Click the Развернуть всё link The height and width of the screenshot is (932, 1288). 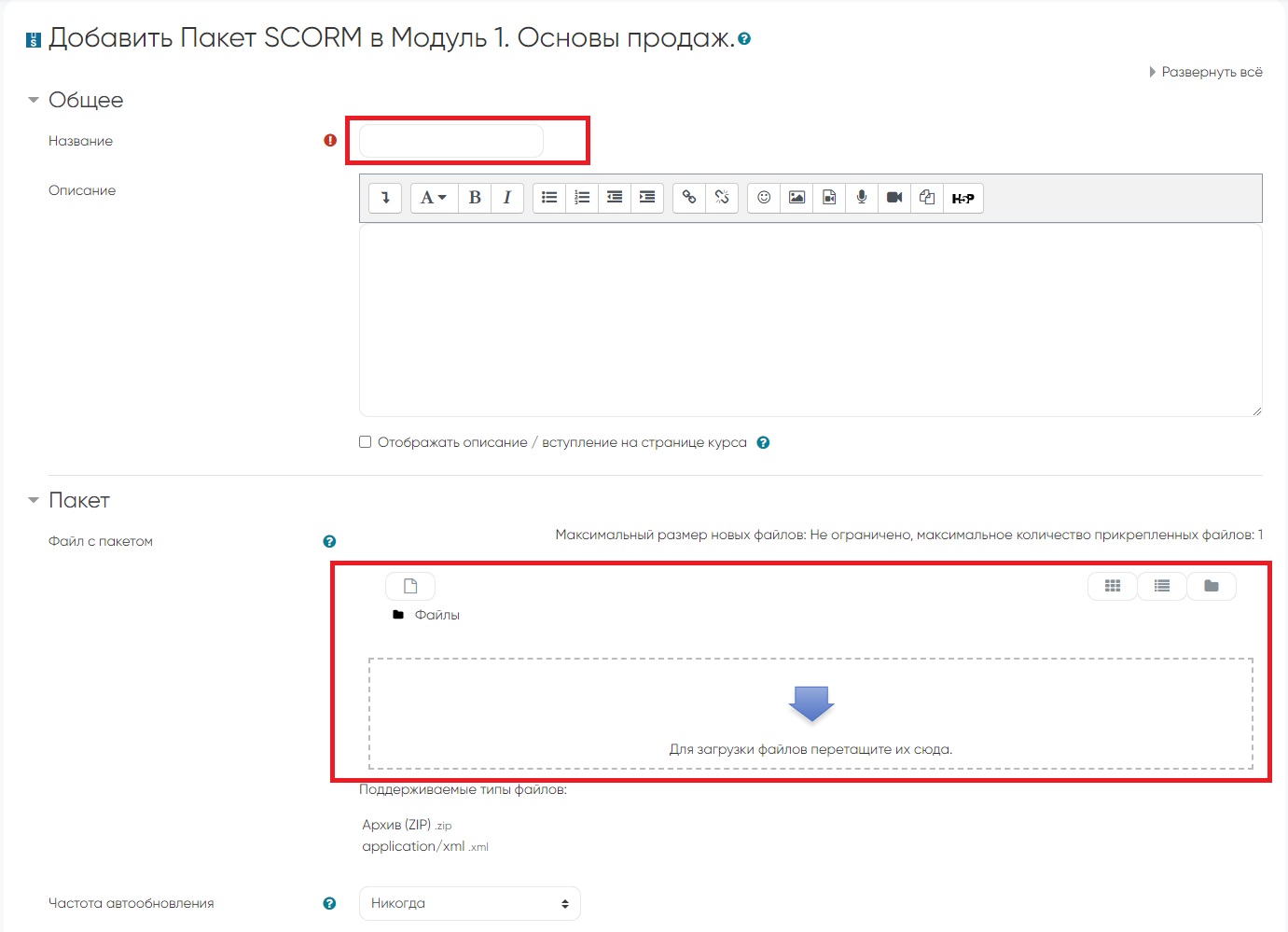1211,72
